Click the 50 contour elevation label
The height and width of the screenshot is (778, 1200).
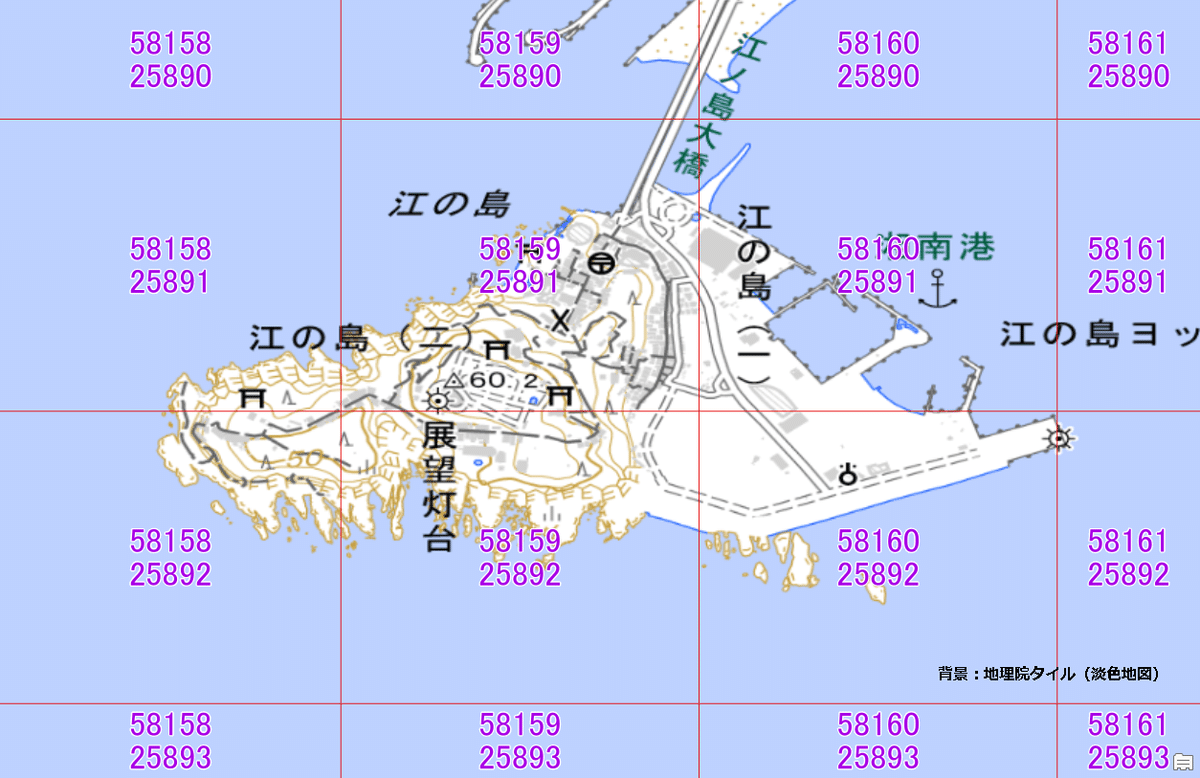pyautogui.click(x=303, y=460)
